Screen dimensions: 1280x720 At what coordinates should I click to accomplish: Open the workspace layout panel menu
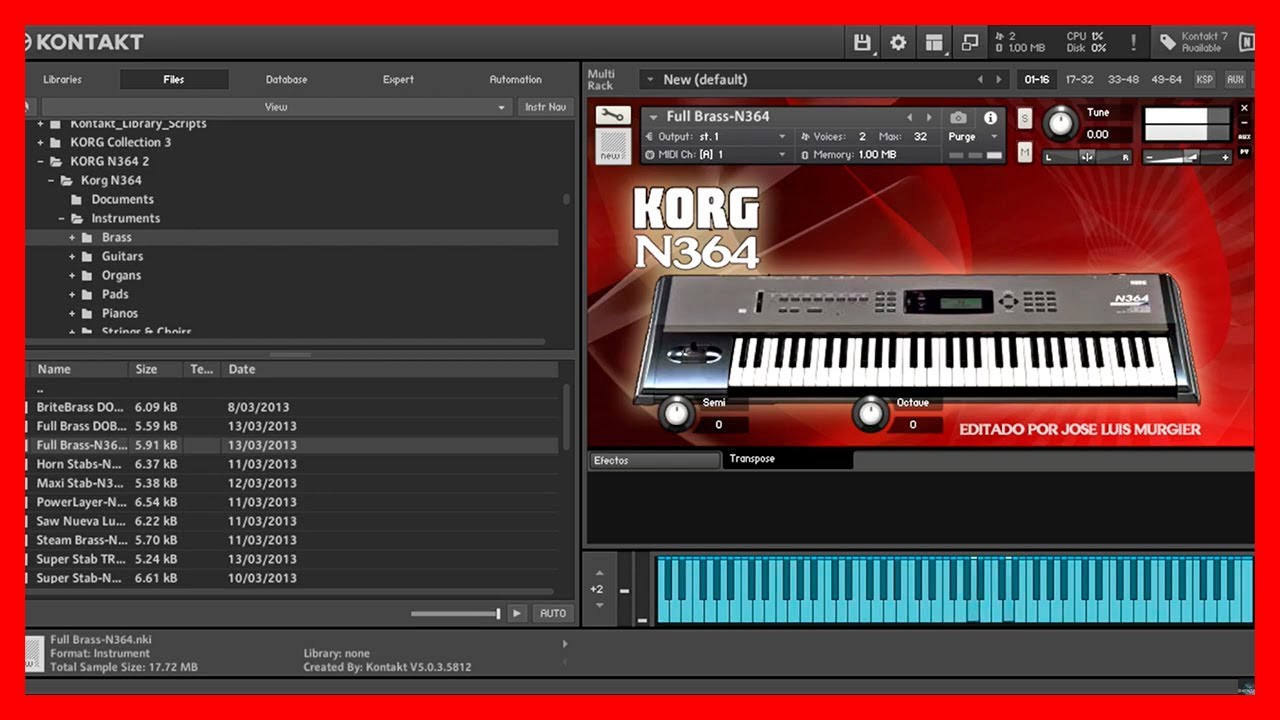(934, 42)
